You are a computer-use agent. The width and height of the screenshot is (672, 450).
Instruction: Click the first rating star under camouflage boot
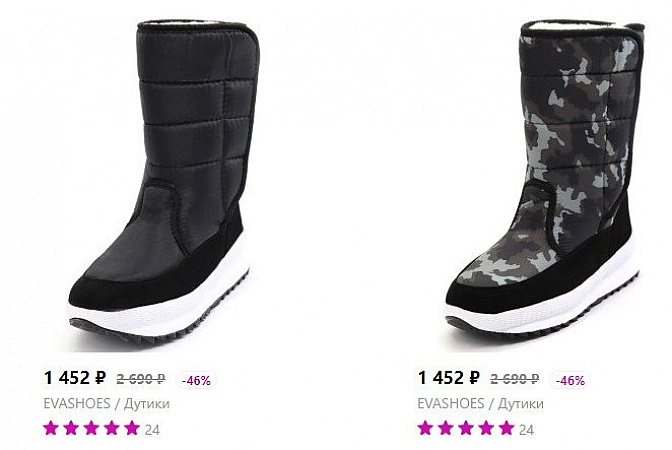coord(426,429)
